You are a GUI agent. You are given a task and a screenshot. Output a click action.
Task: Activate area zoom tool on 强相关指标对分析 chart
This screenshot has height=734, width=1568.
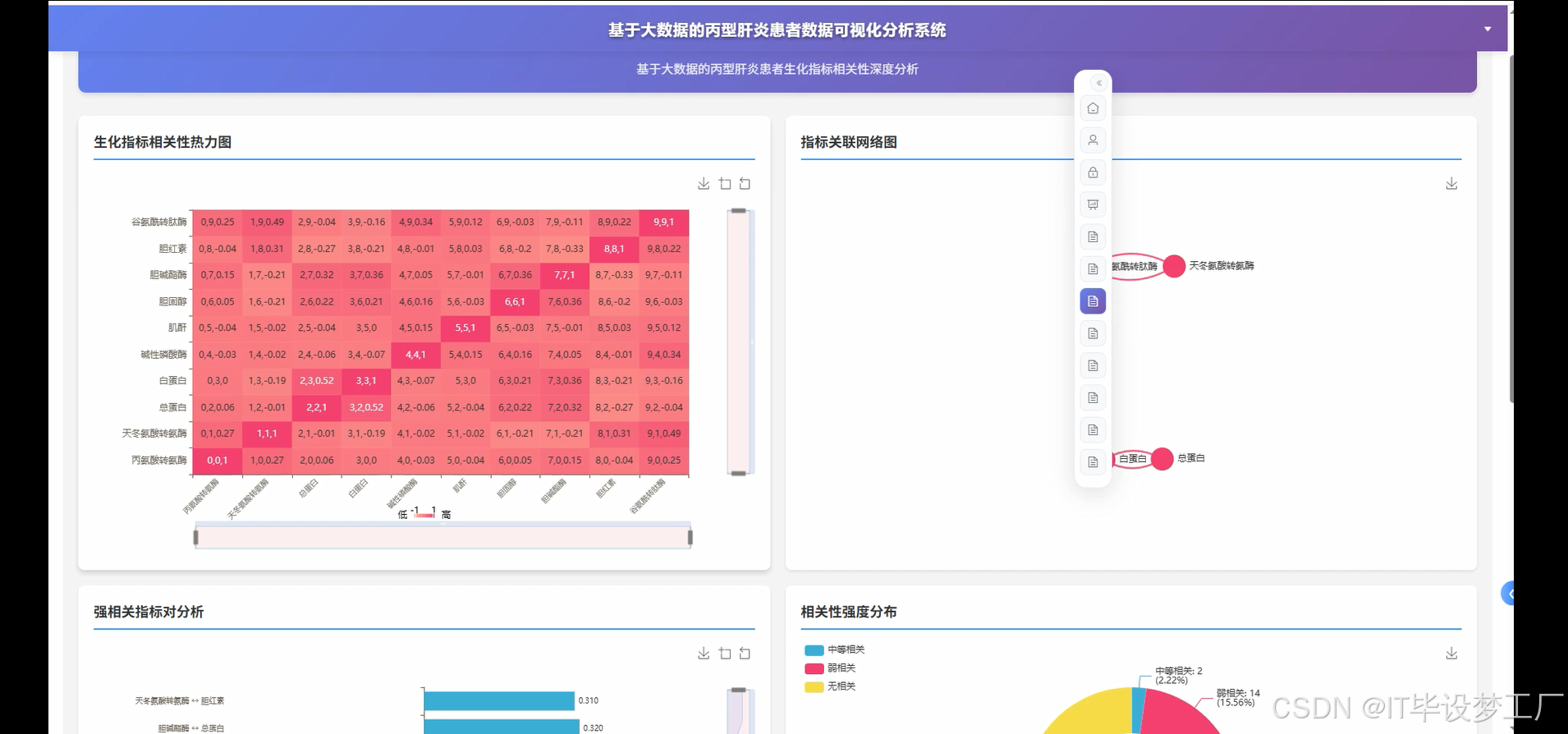point(725,654)
